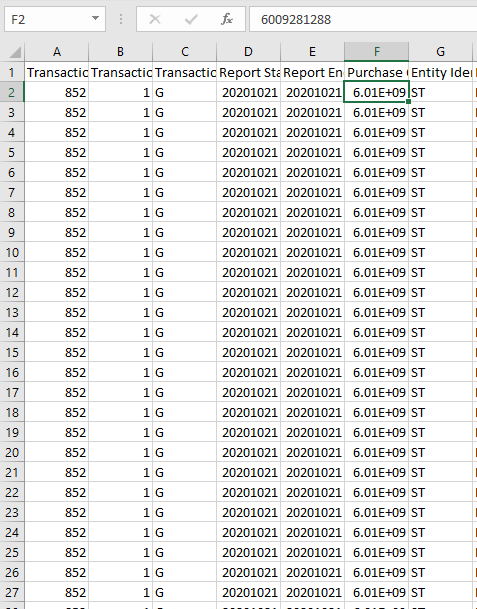Image resolution: width=477 pixels, height=609 pixels.
Task: Click cell F7 showing 6.01E+09
Action: coord(376,192)
